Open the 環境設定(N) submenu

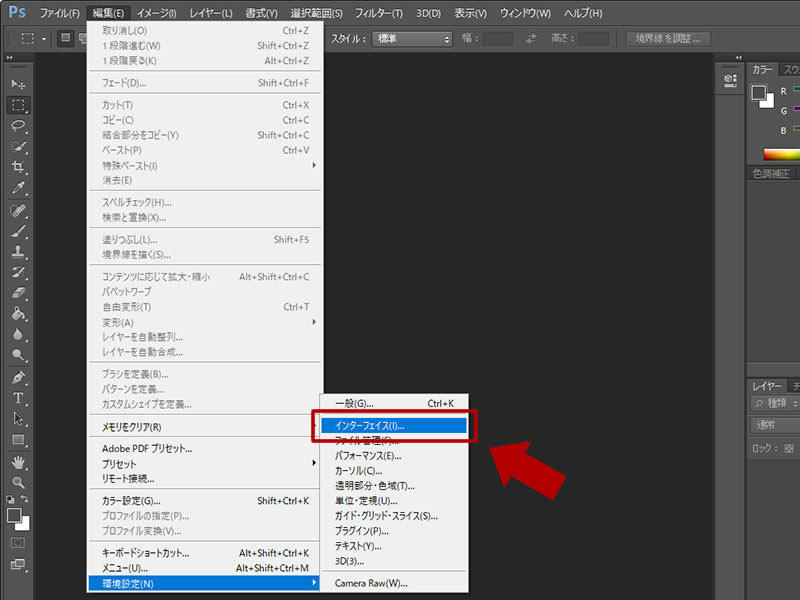[204, 583]
